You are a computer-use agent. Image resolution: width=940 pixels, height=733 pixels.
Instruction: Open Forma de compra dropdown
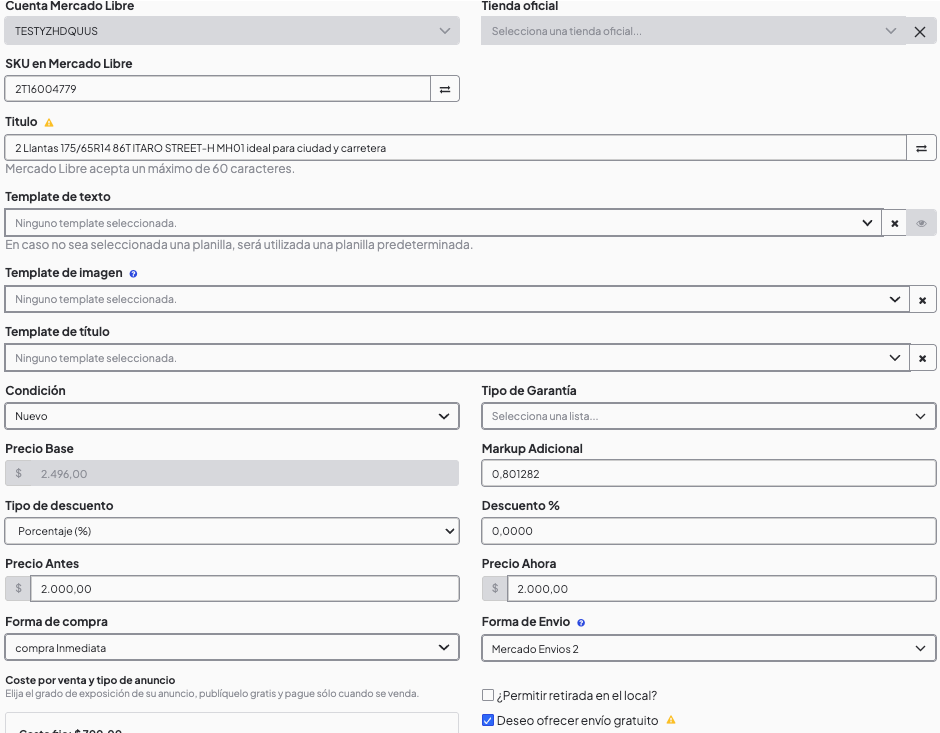tap(232, 647)
